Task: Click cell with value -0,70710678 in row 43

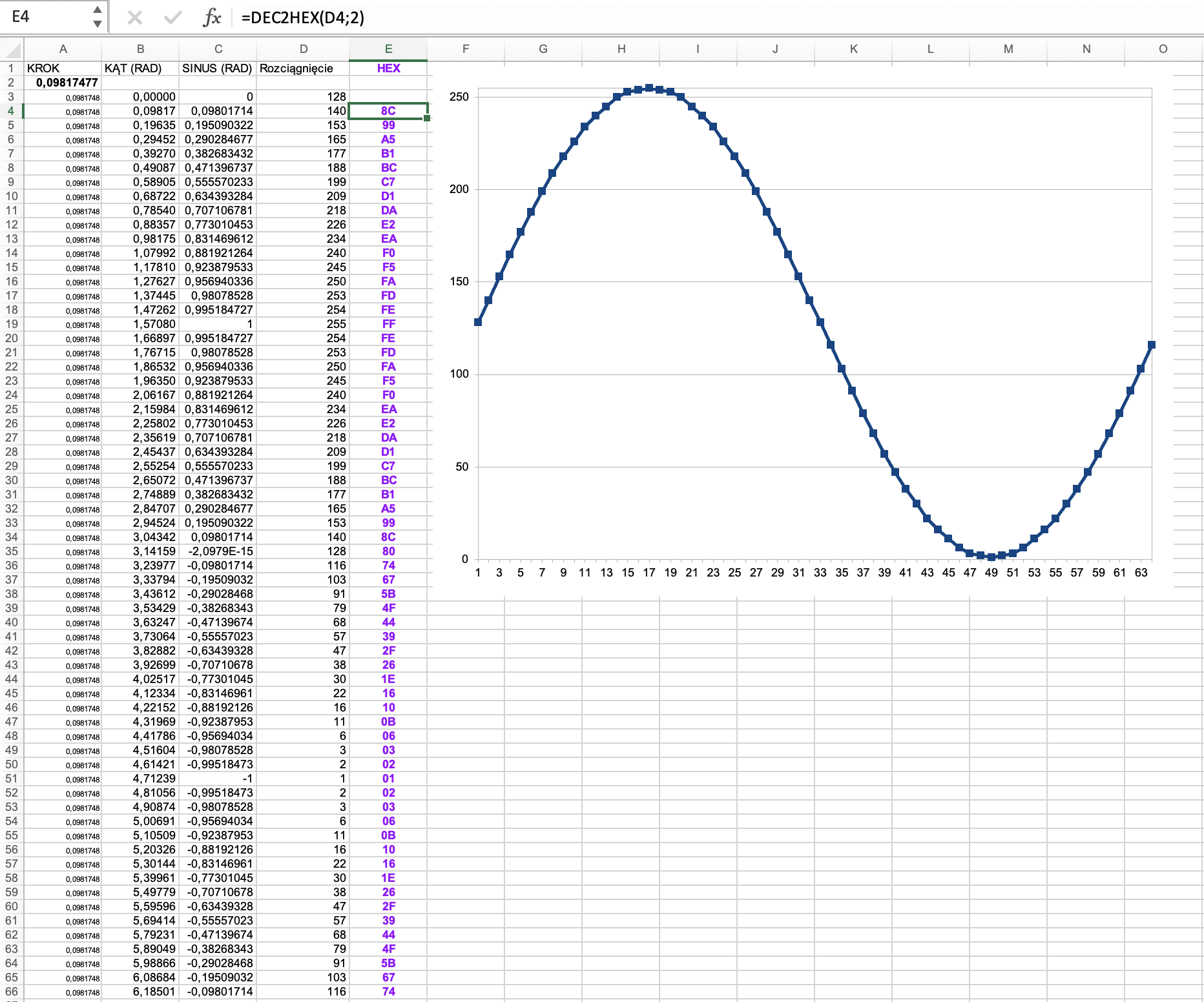Action: point(218,665)
